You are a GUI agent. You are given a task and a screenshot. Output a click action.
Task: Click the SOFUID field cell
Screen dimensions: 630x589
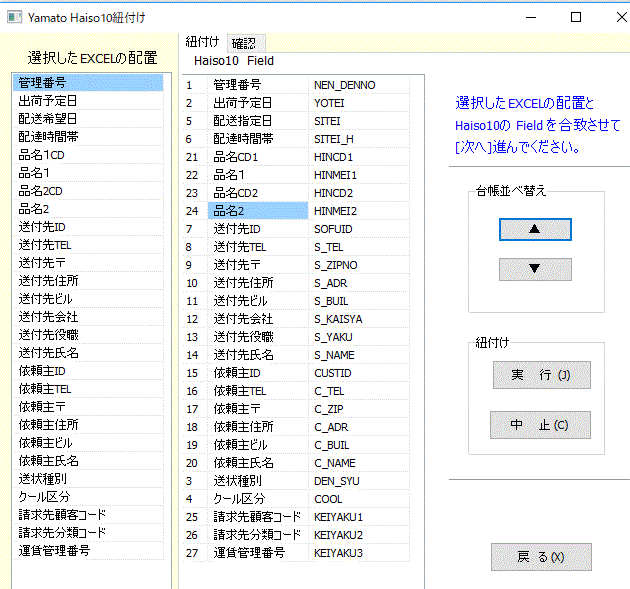tap(359, 229)
